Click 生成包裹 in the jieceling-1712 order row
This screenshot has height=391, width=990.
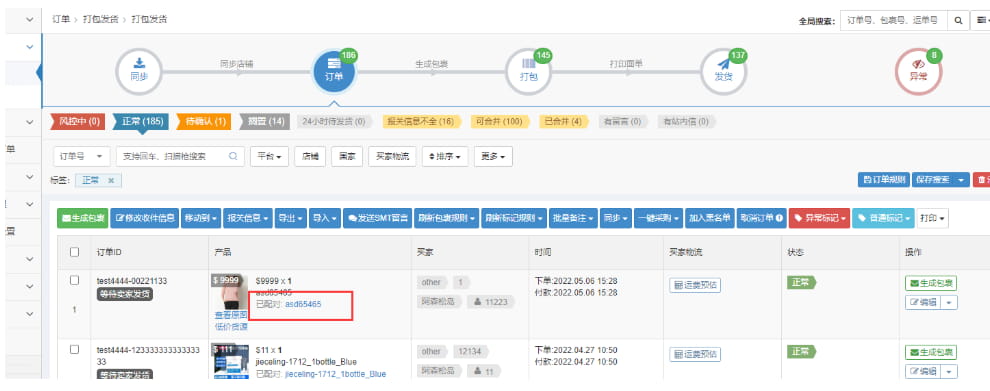click(931, 352)
